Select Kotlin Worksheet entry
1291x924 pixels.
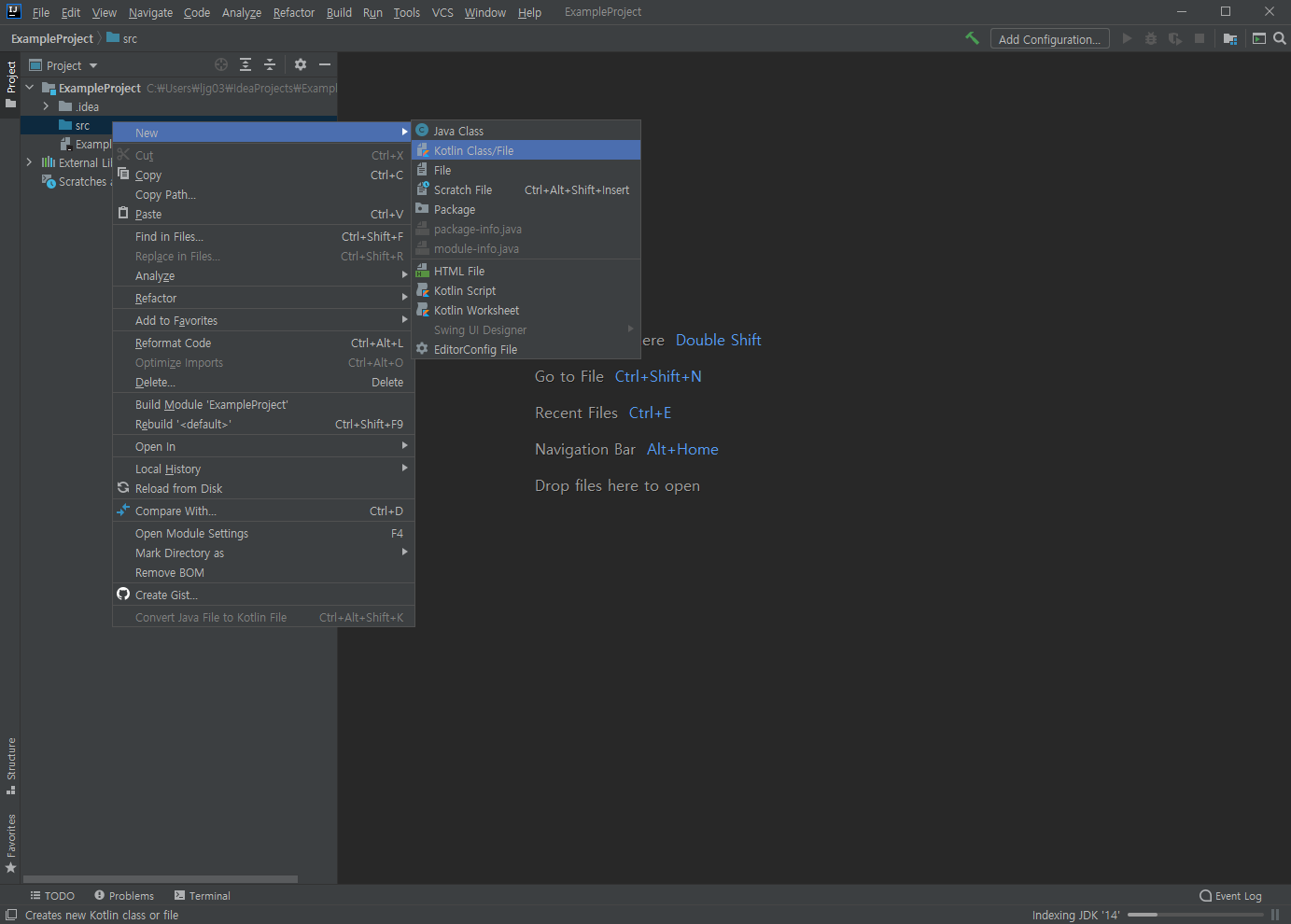[x=526, y=310]
